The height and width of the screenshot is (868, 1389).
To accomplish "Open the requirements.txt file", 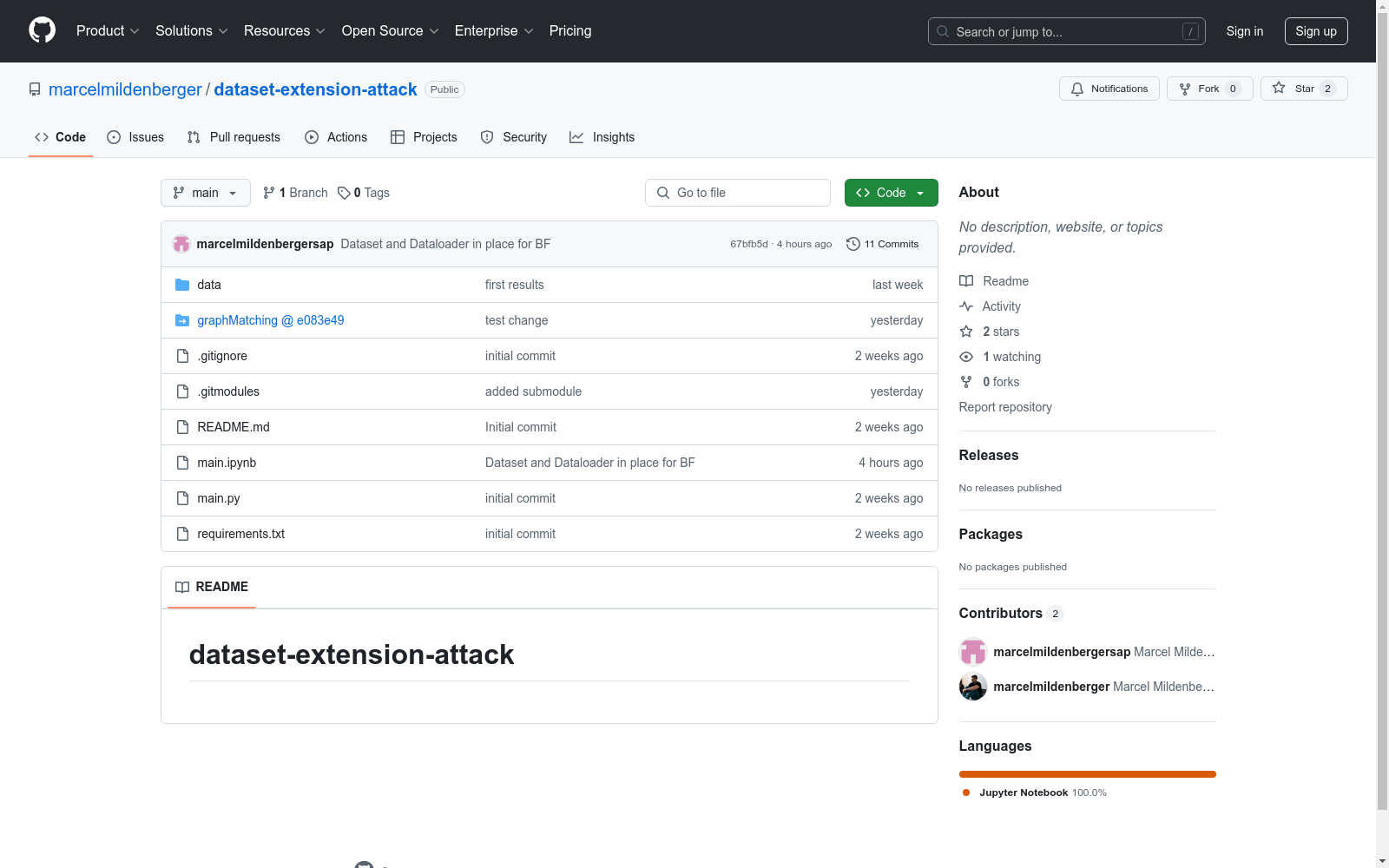I will point(241,534).
